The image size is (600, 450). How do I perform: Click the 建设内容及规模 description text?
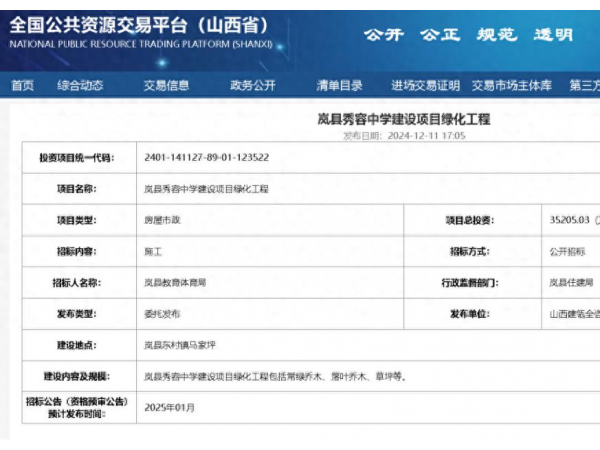(x=273, y=377)
